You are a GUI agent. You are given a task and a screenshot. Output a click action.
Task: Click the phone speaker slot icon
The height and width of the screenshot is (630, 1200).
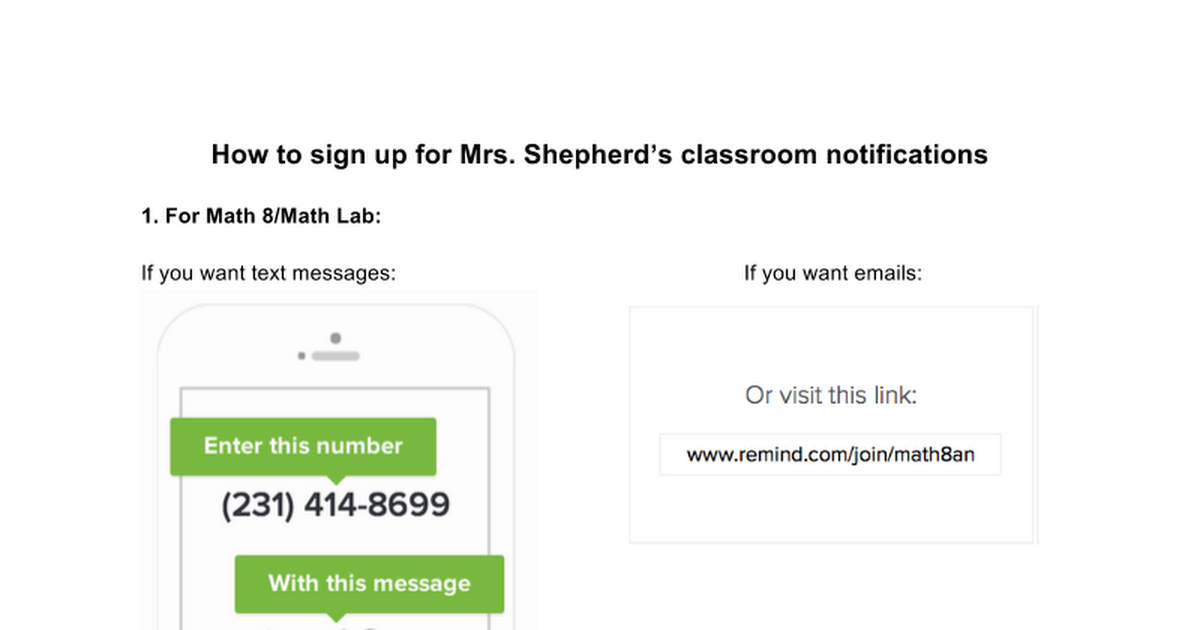point(335,355)
